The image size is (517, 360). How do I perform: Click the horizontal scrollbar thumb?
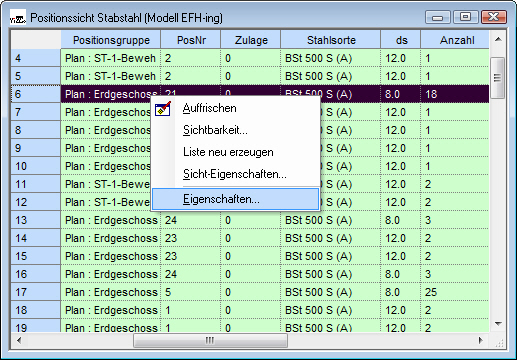[x=210, y=340]
